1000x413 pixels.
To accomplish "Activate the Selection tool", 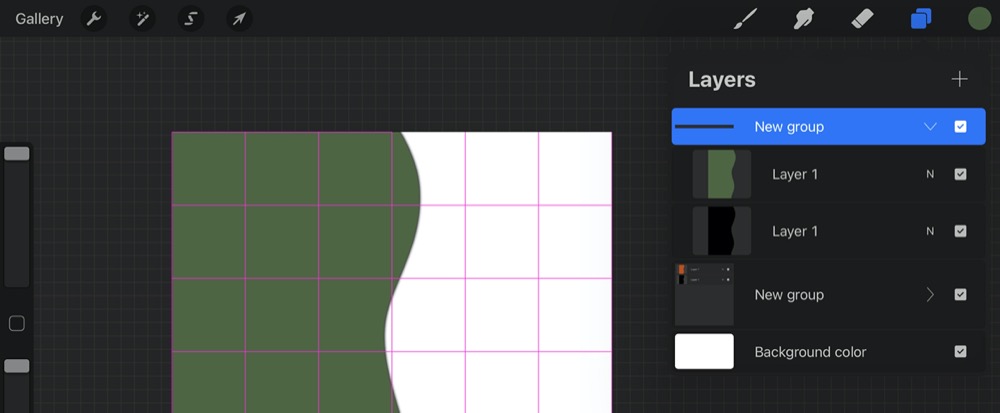I will pos(190,19).
